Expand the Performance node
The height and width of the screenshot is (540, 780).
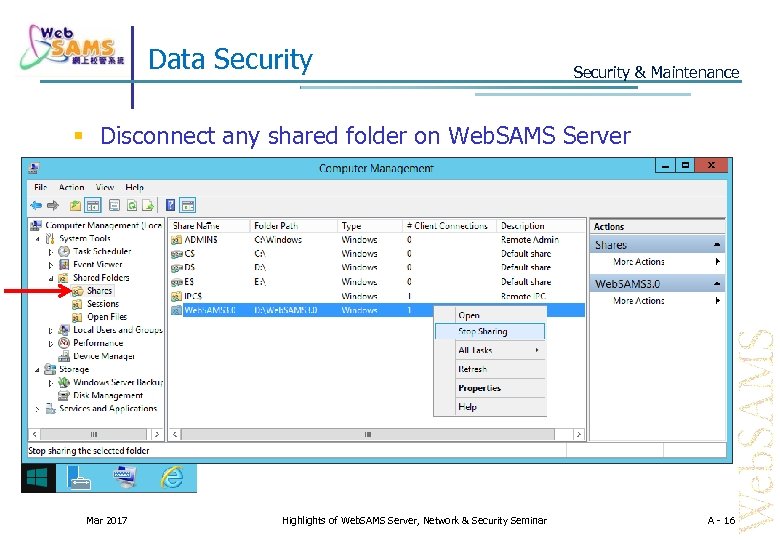pyautogui.click(x=51, y=344)
